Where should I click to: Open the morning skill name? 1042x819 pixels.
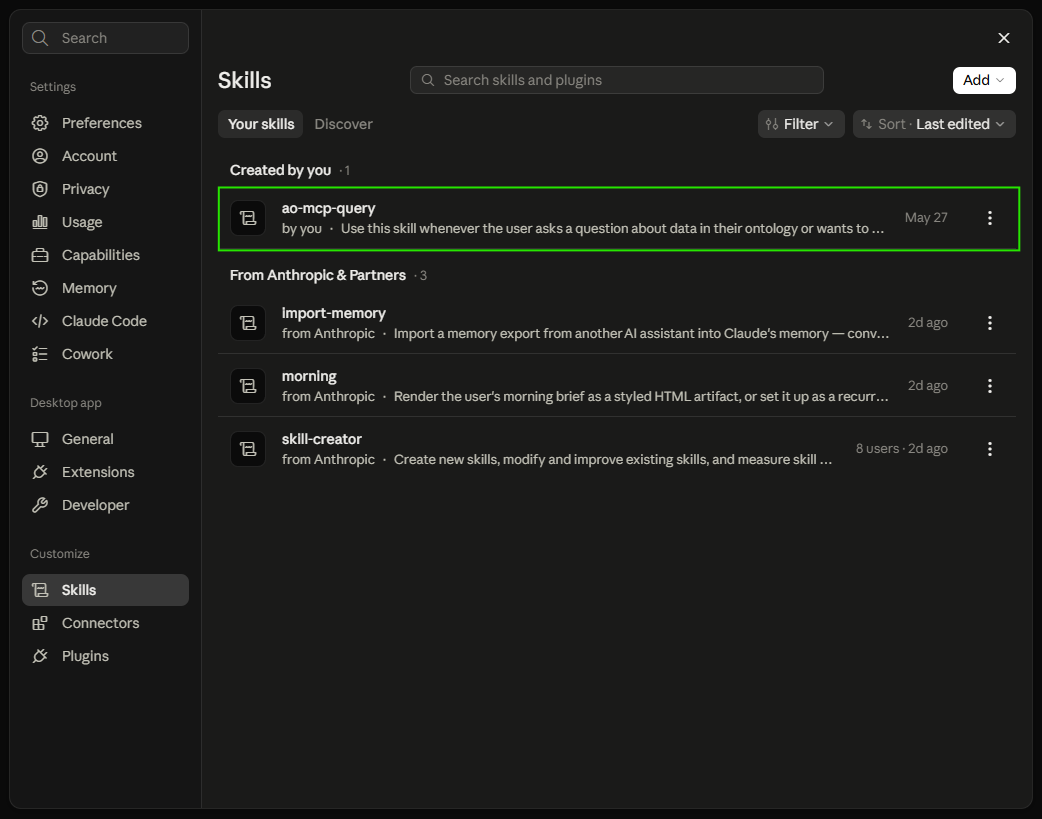[x=309, y=376]
